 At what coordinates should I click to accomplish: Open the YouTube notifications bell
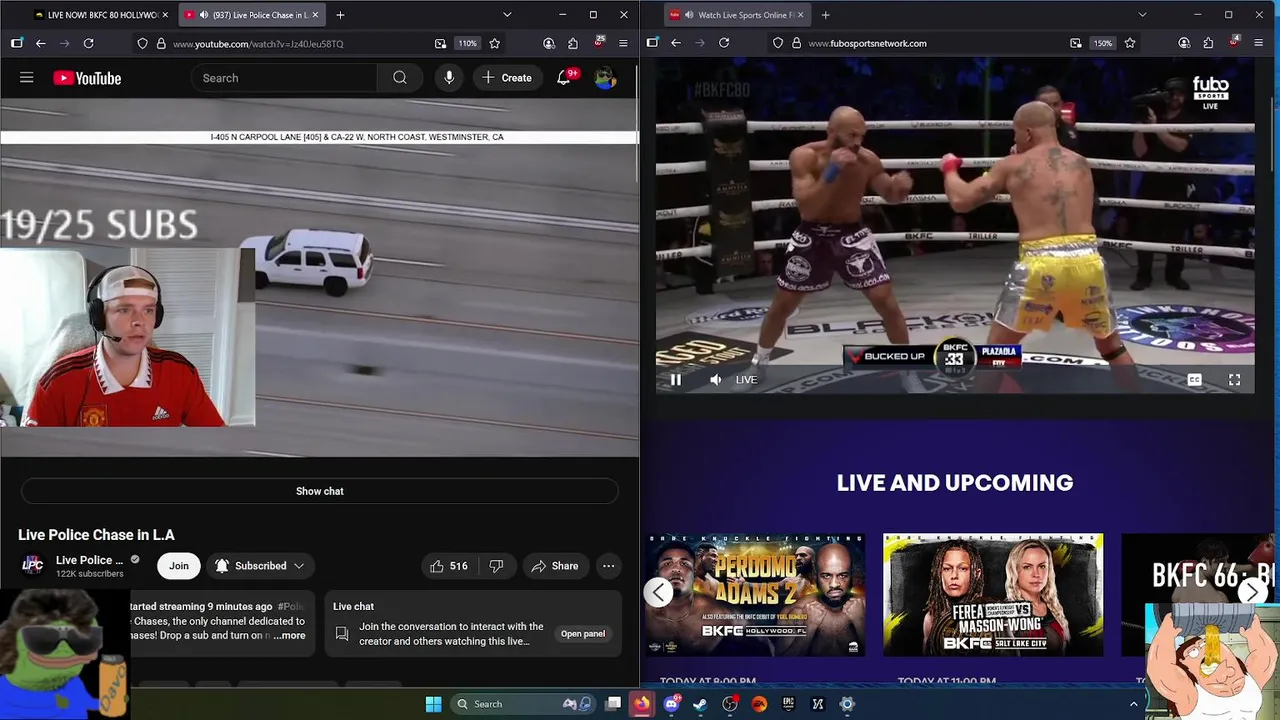[564, 78]
